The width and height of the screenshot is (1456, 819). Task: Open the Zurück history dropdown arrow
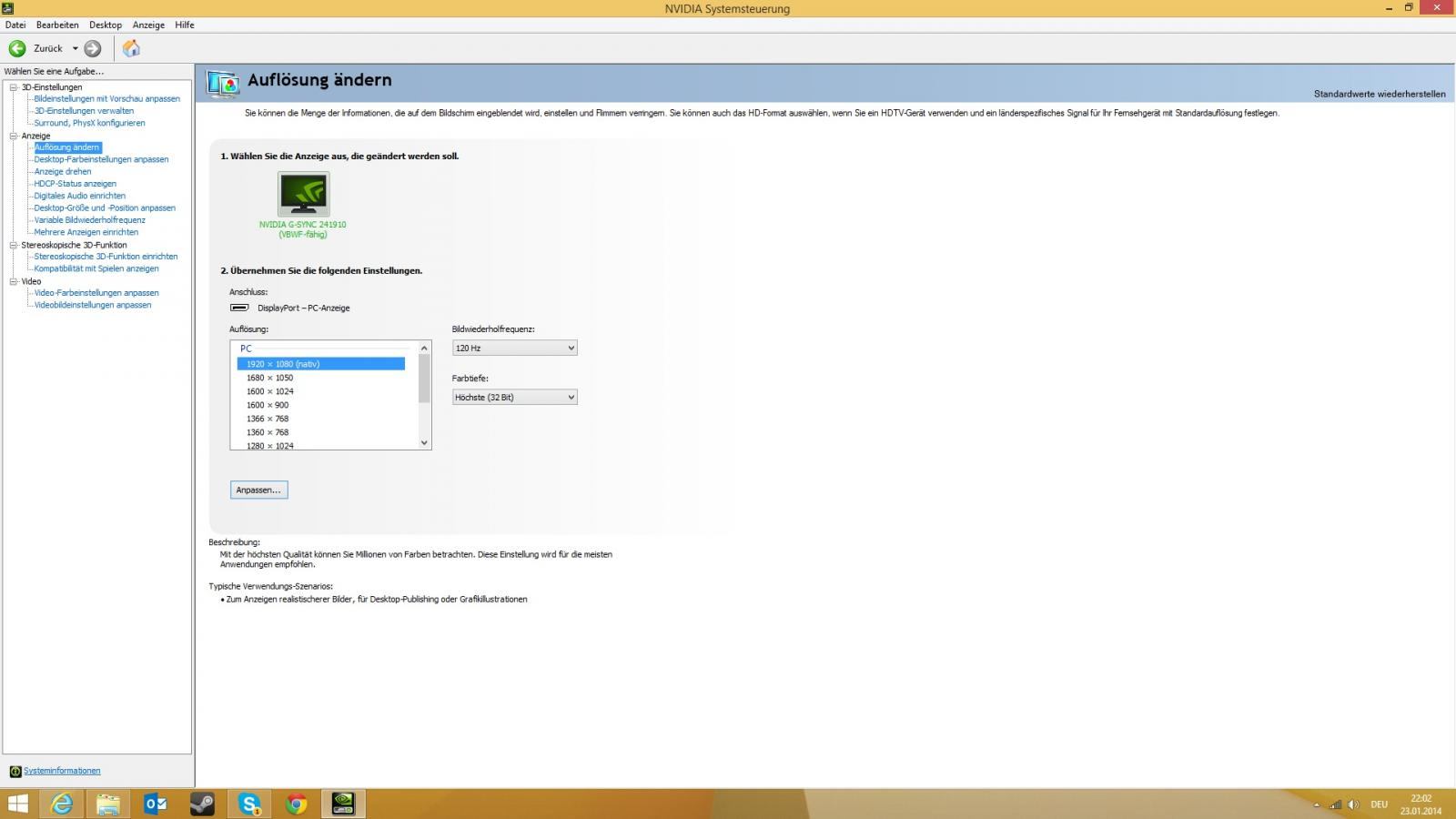[x=76, y=48]
